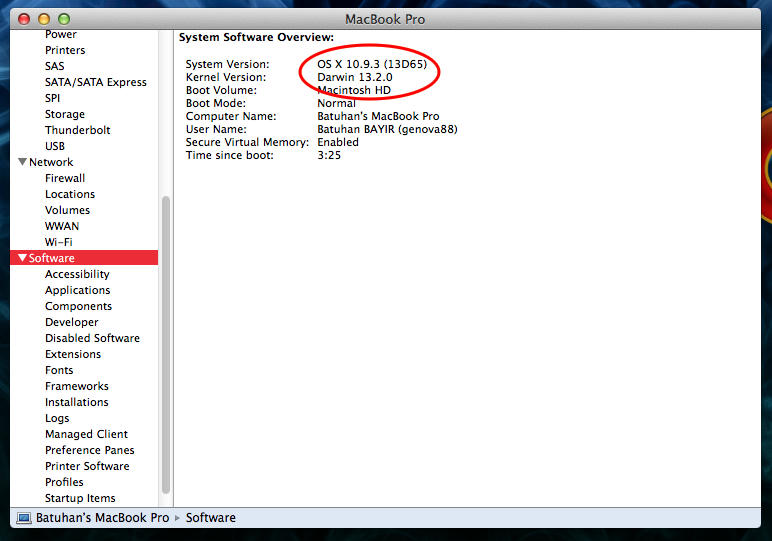
Task: Open the Firewall network item
Action: coord(65,178)
